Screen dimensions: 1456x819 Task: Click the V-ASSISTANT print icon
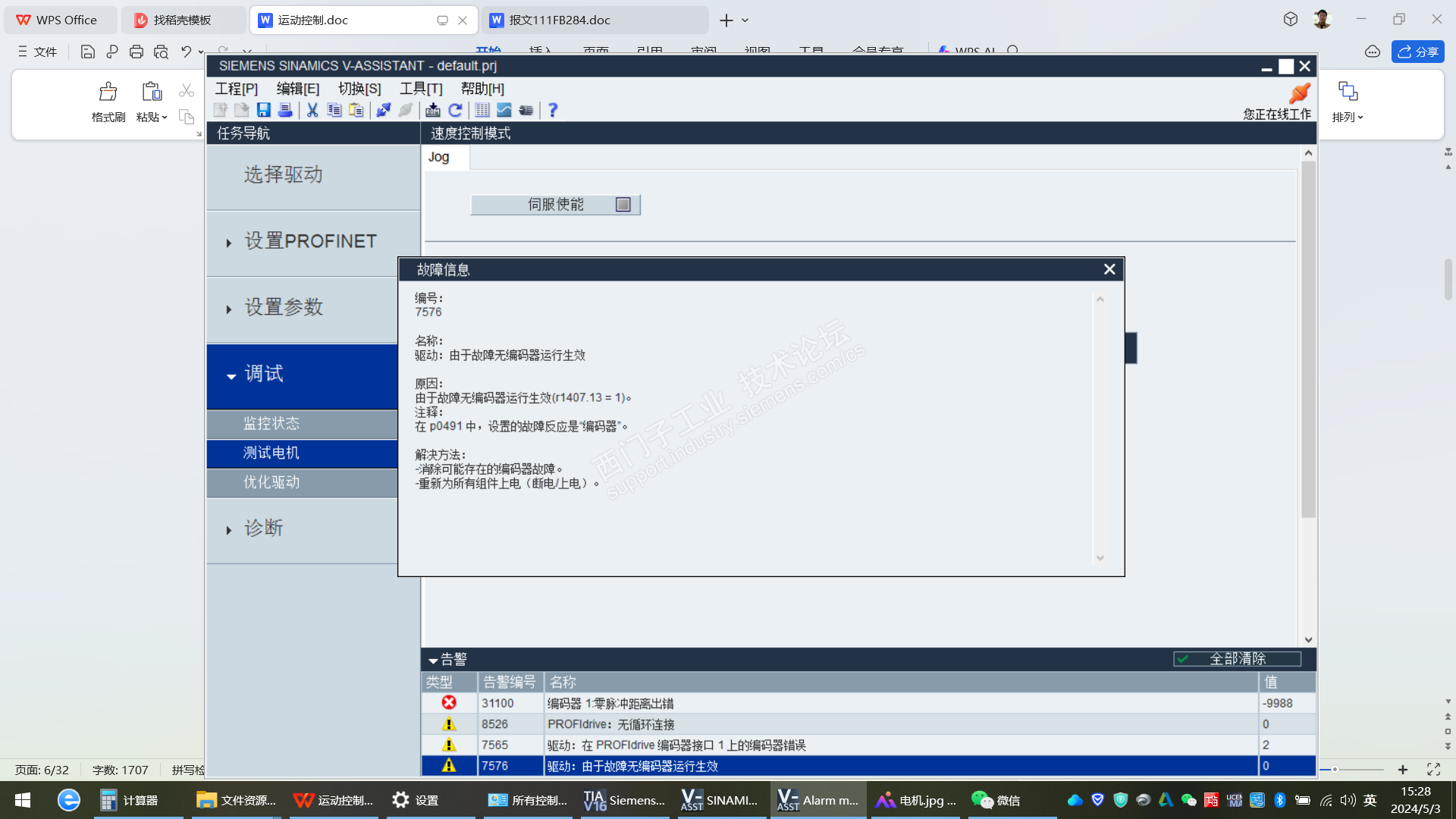[x=285, y=111]
